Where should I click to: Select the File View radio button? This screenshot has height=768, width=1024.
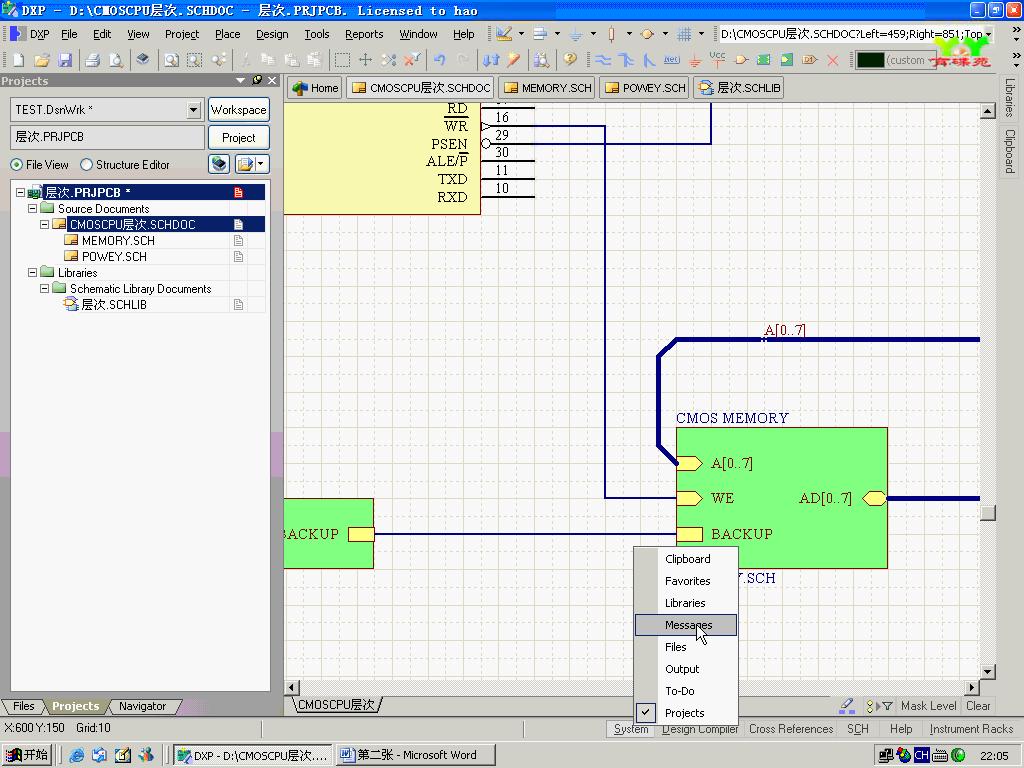16,165
